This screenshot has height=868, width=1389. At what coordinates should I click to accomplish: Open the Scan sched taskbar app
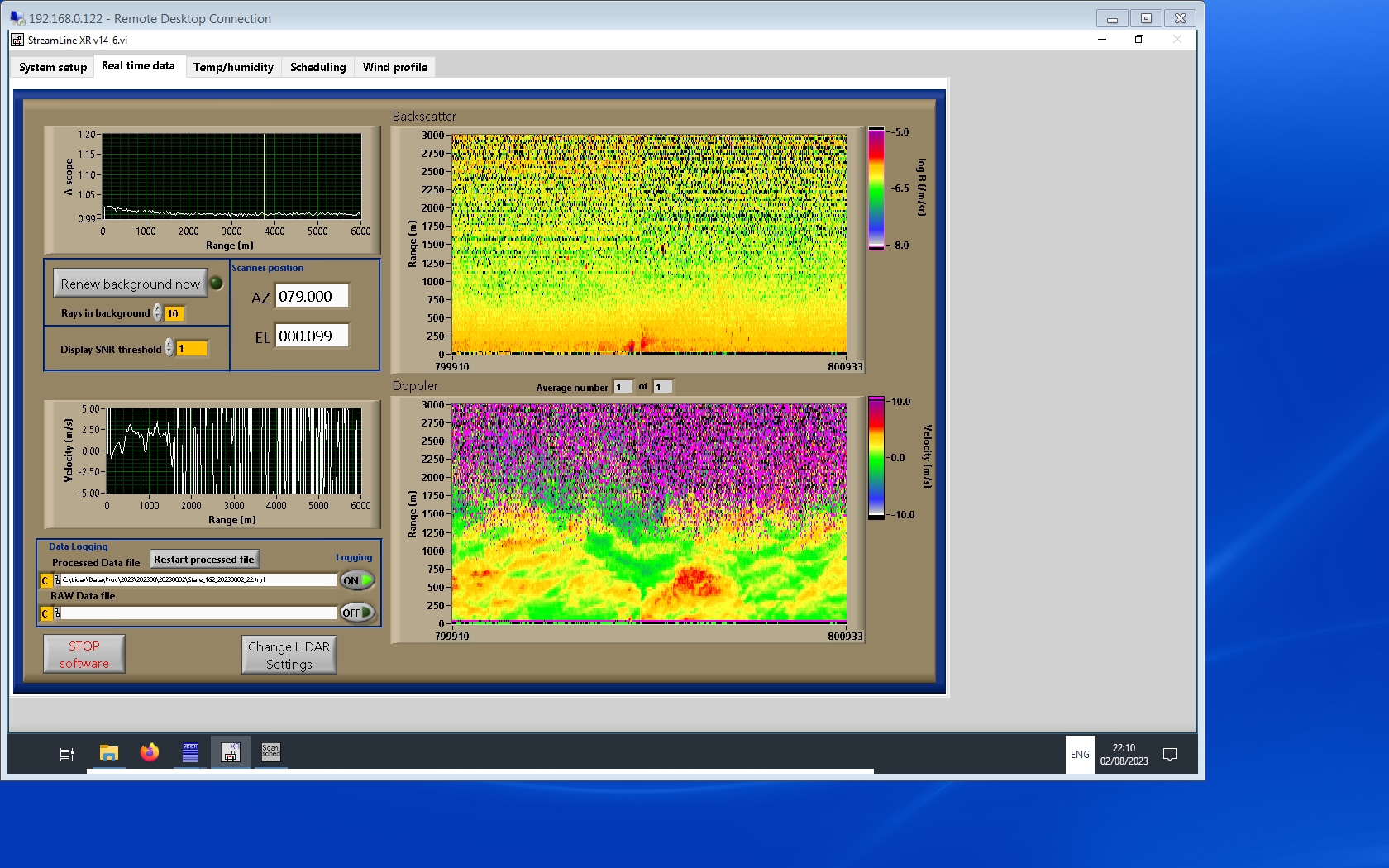tap(270, 752)
